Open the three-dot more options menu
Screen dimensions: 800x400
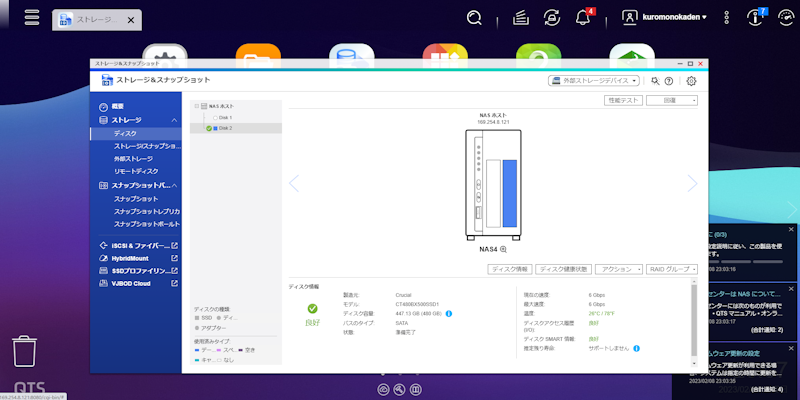pyautogui.click(x=727, y=18)
